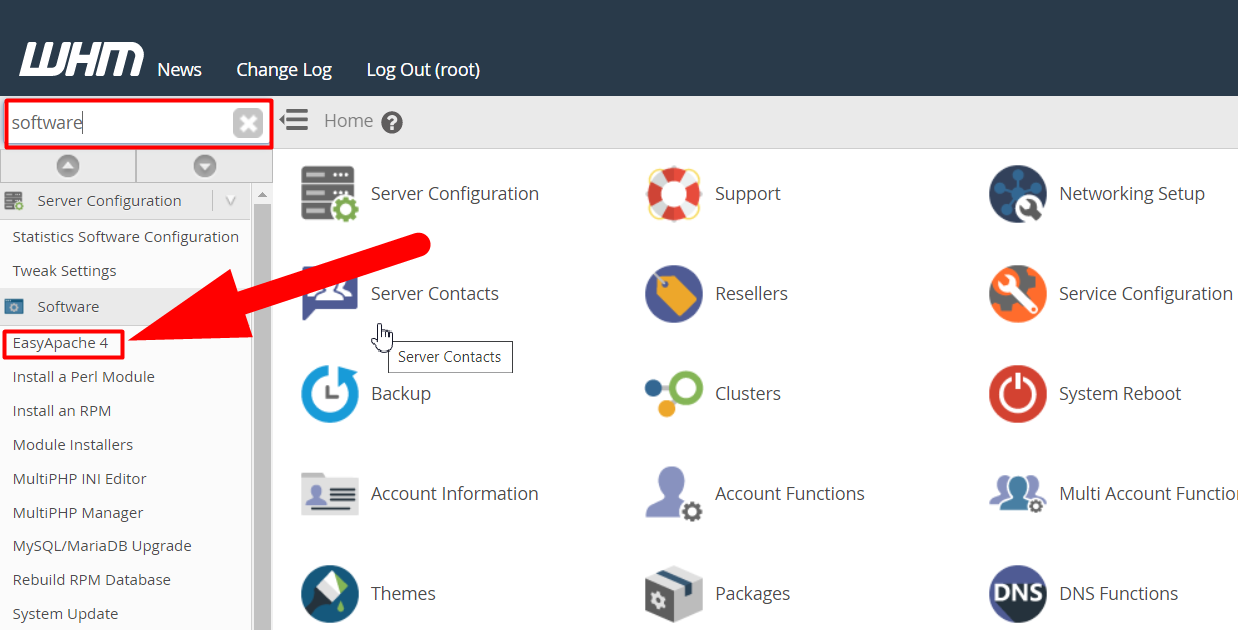Click the WHM logo
Screen dimensions: 1238x630
[82, 60]
